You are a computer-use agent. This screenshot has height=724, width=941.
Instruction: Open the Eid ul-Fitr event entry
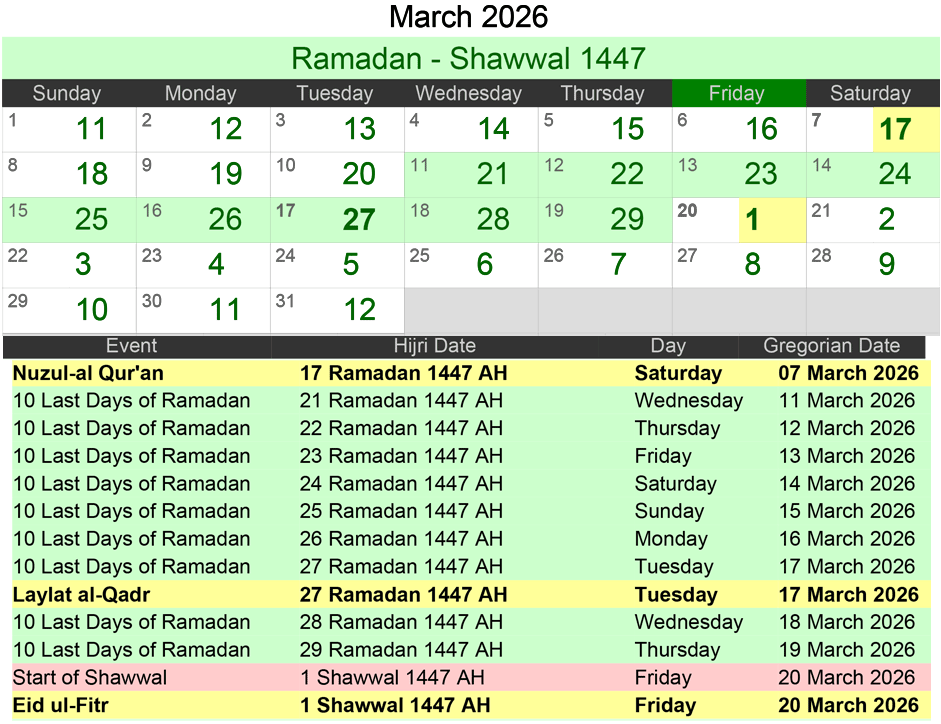[61, 706]
